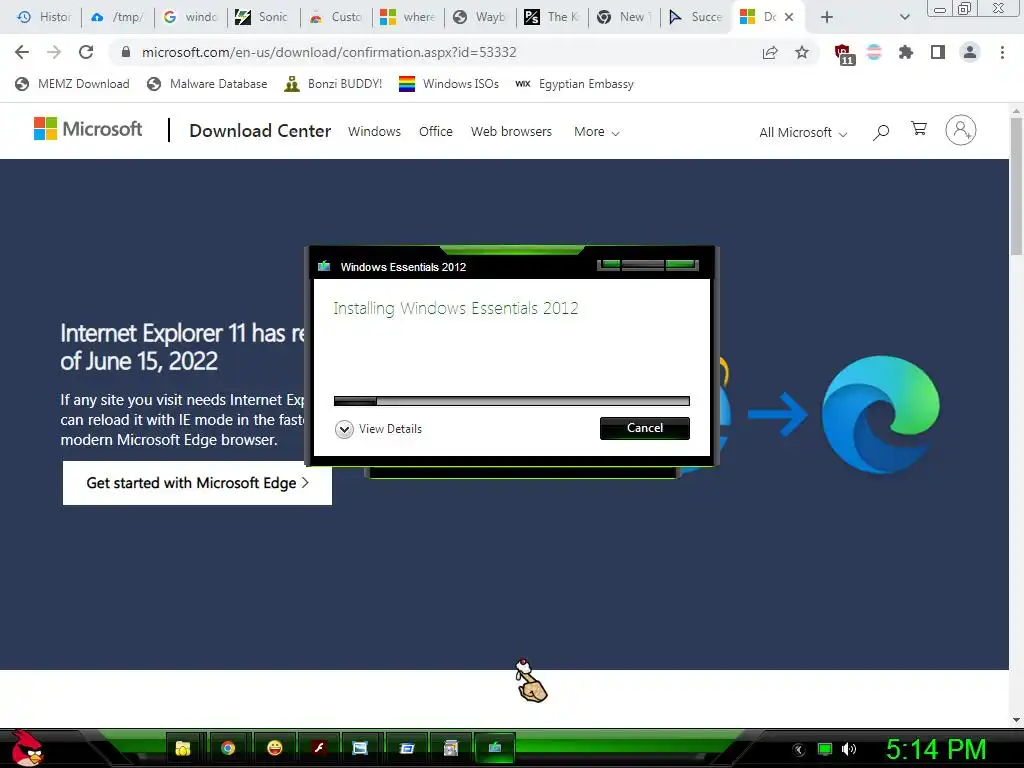Image resolution: width=1024 pixels, height=768 pixels.
Task: Close the current Download Center tab
Action: 789,17
